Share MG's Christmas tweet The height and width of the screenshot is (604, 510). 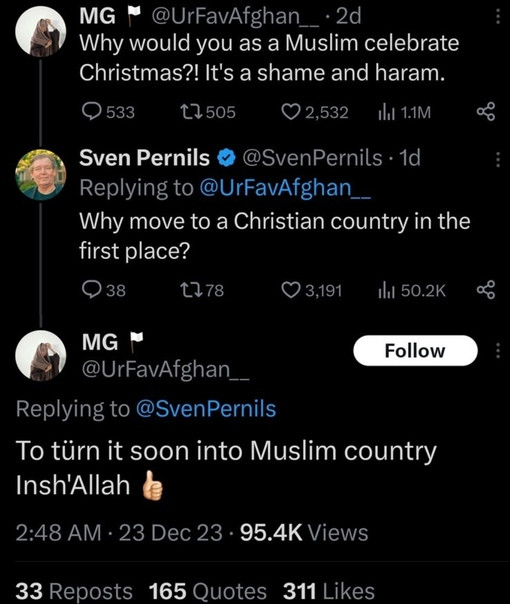coord(486,112)
